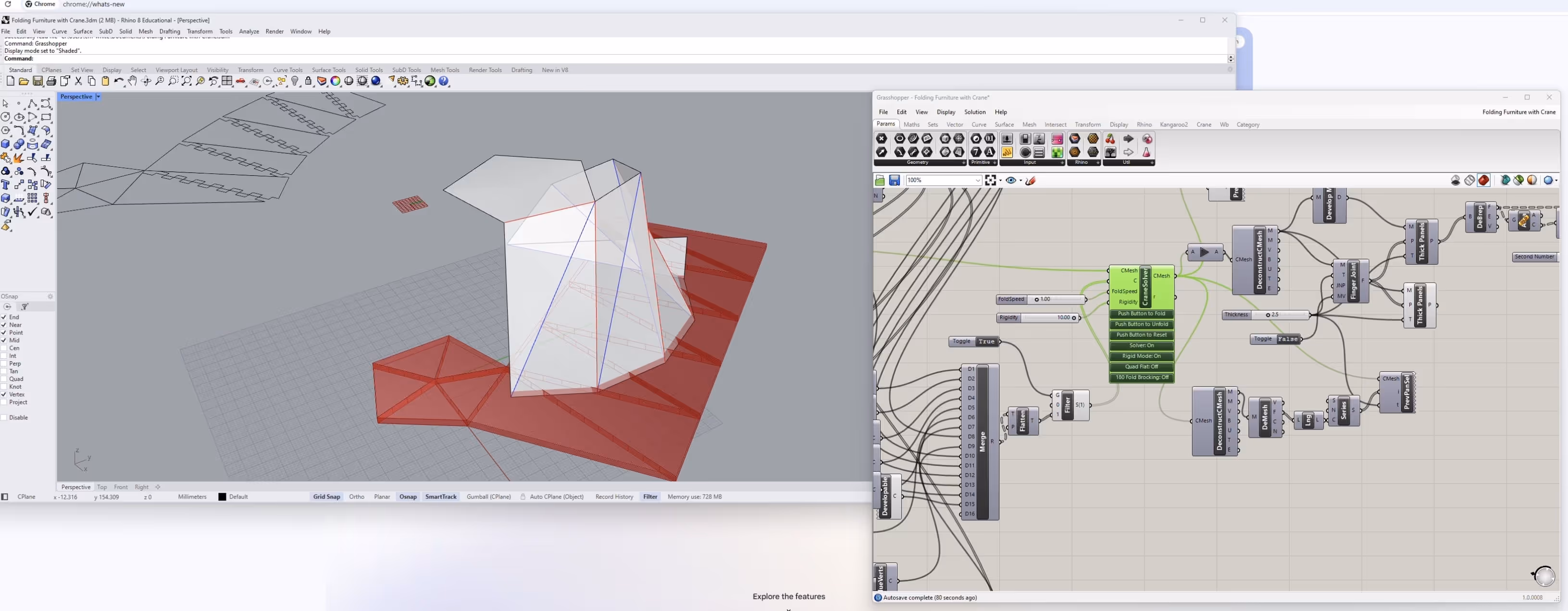
Task: Open the Grasshopper zoom percentage dropdown
Action: coord(978,180)
